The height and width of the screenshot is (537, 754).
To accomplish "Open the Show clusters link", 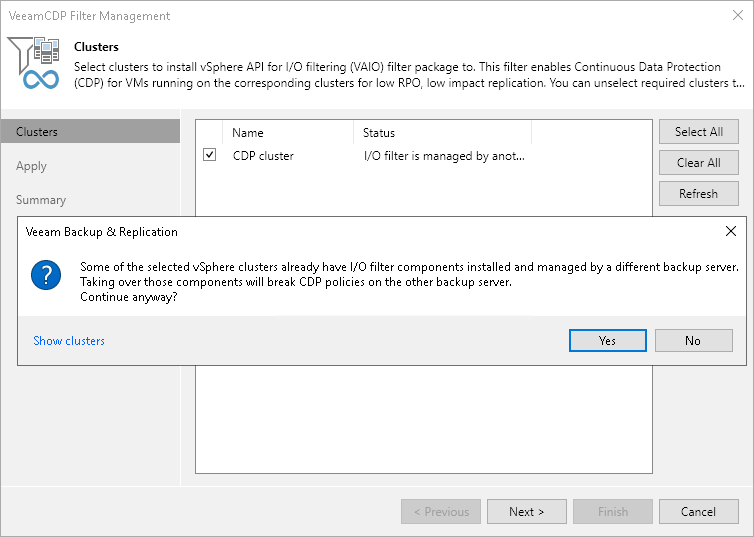I will (69, 341).
